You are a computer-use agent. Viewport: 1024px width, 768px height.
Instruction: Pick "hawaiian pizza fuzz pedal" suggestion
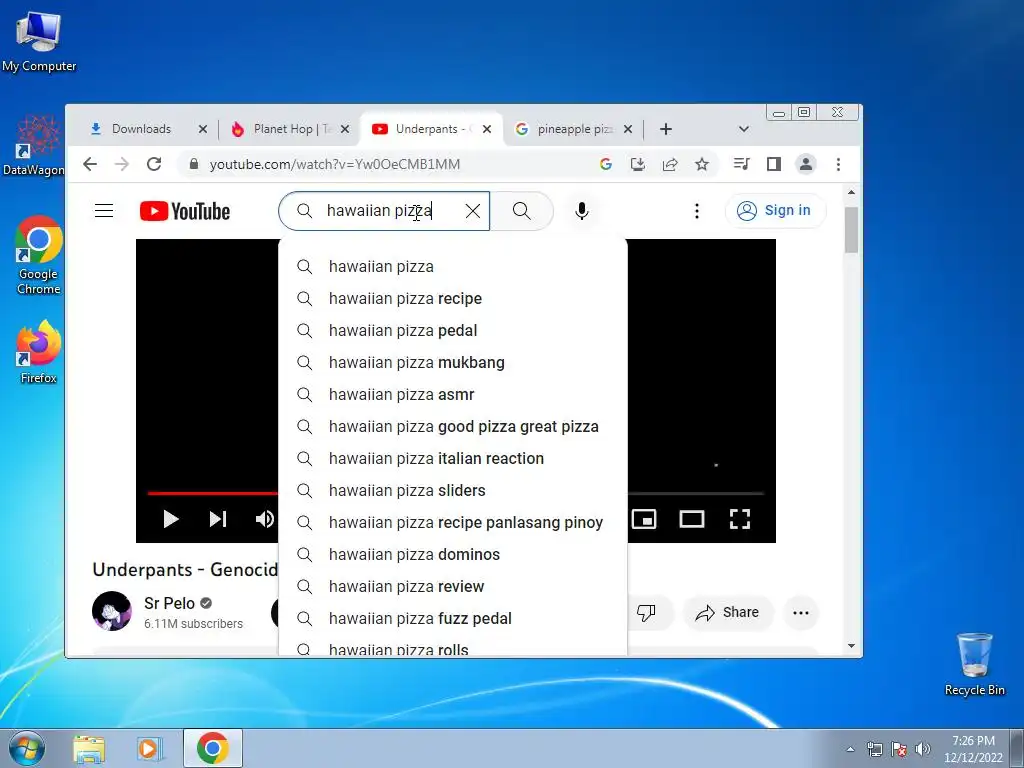pyautogui.click(x=453, y=618)
